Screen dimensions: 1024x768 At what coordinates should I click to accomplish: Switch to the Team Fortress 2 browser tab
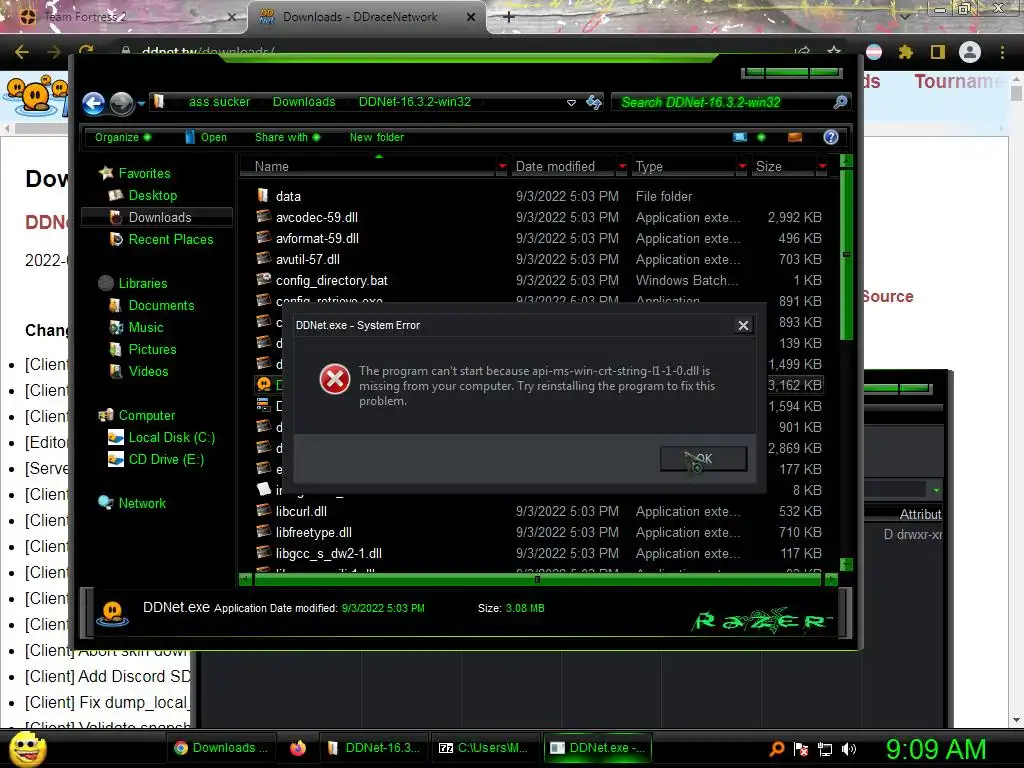point(124,17)
